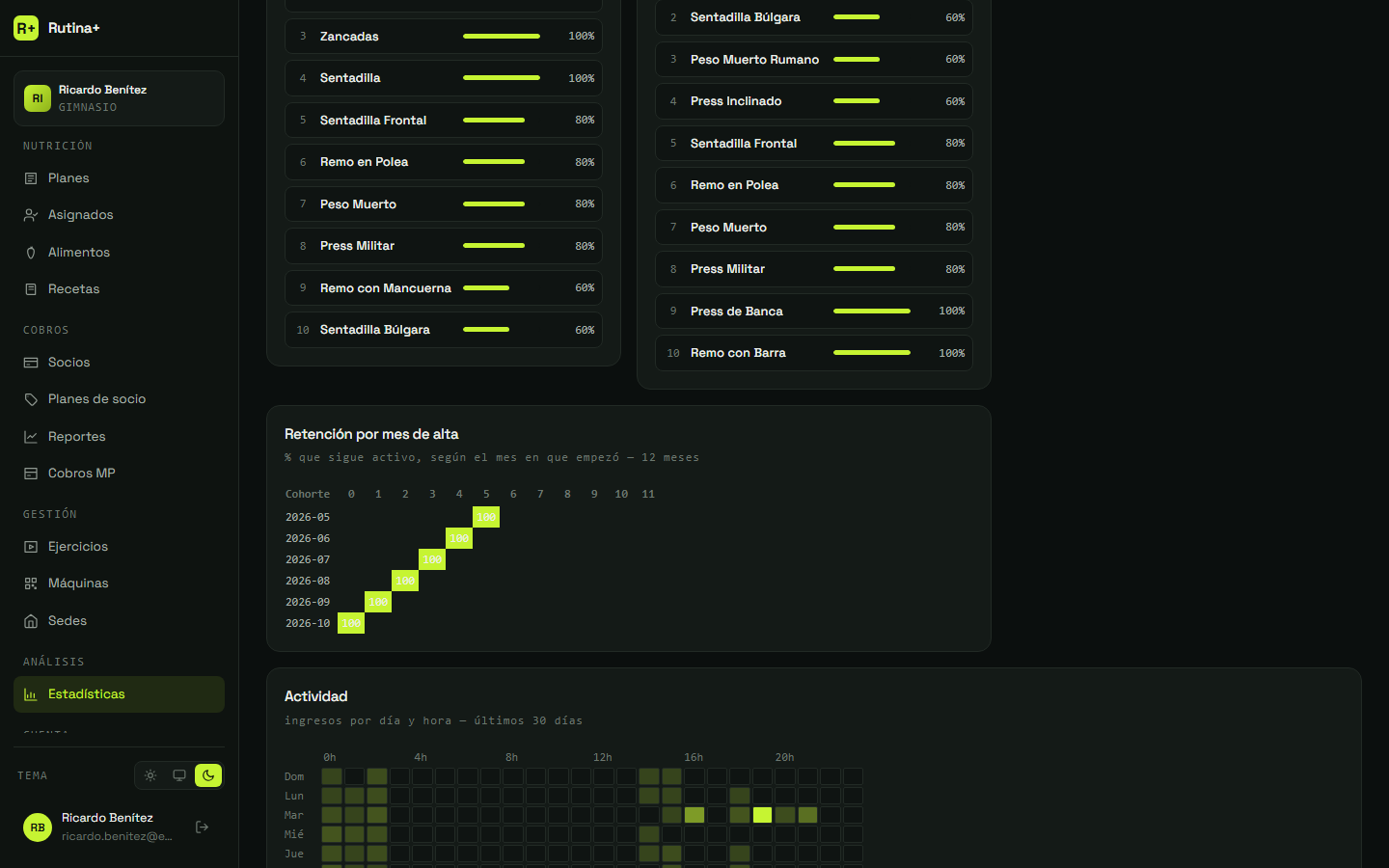Click the Asignados person icon
Image resolution: width=1389 pixels, height=868 pixels.
(31, 215)
